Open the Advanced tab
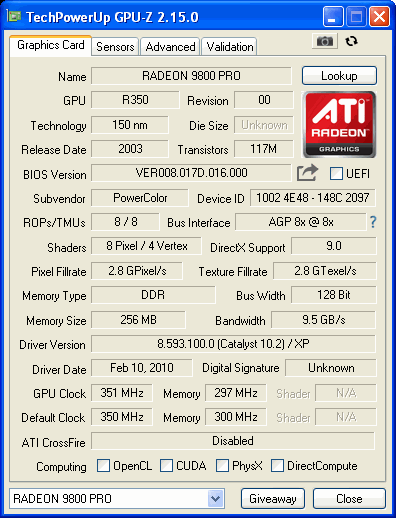The height and width of the screenshot is (518, 396). [x=170, y=47]
